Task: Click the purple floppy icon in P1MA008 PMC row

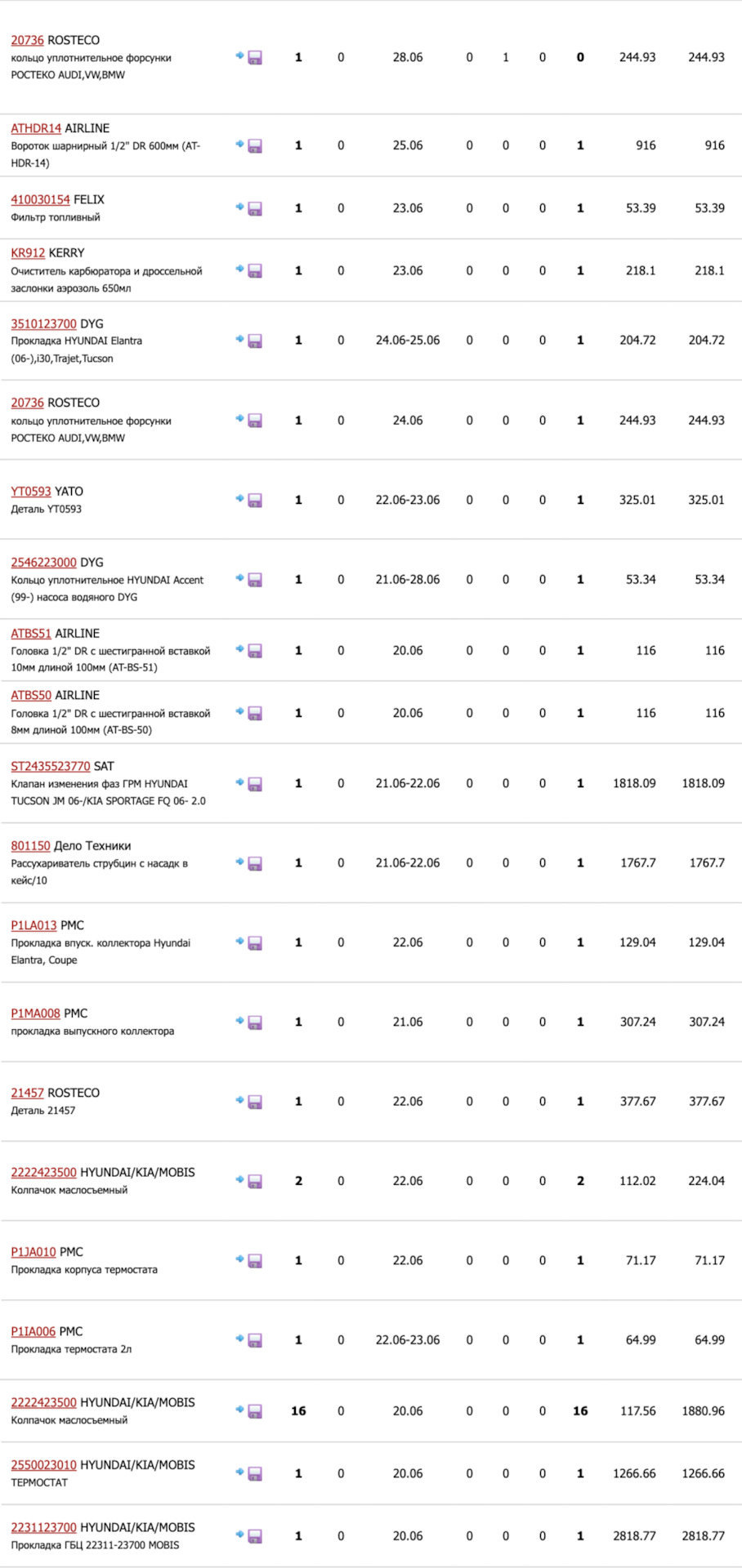Action: [x=255, y=1022]
